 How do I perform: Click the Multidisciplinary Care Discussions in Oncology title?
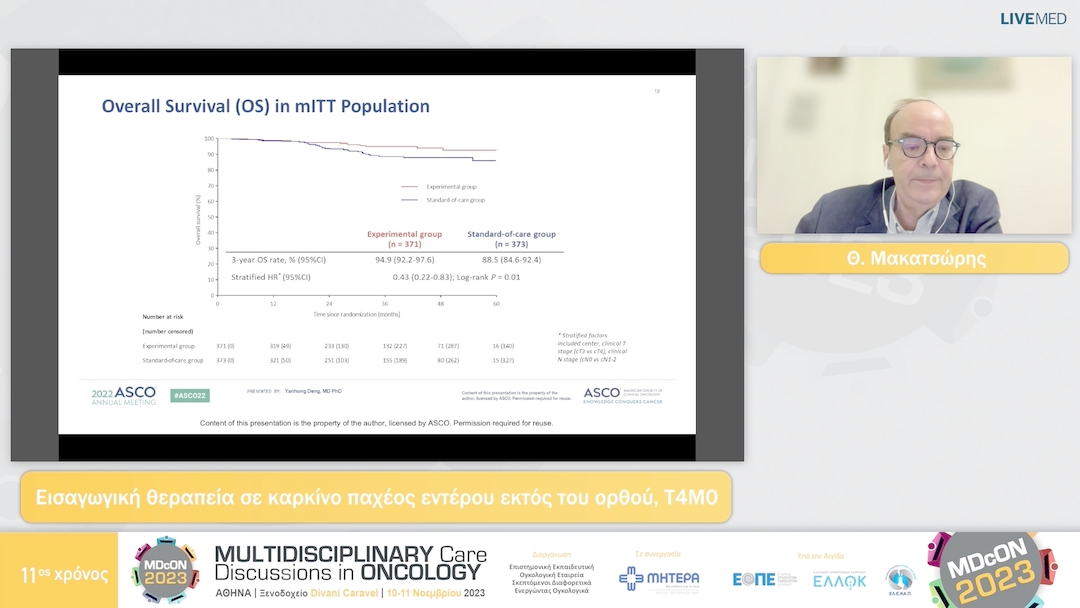pos(350,562)
